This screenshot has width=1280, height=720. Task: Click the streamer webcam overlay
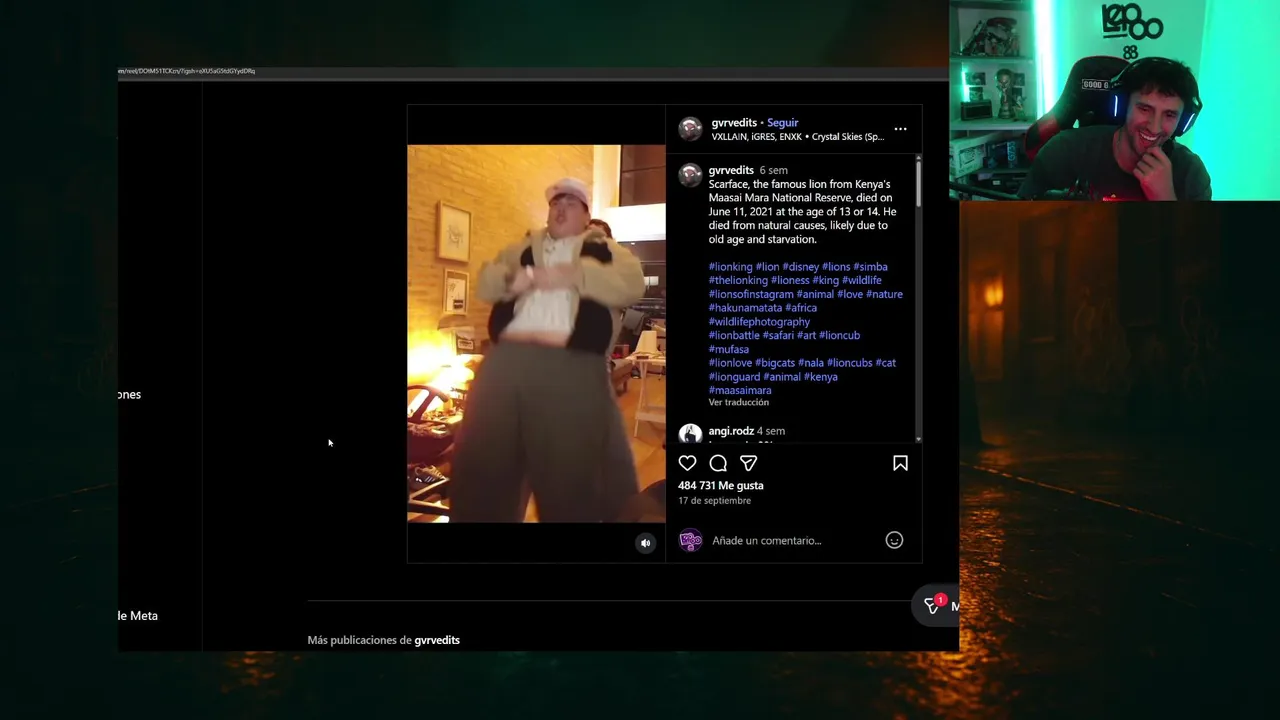click(1114, 100)
